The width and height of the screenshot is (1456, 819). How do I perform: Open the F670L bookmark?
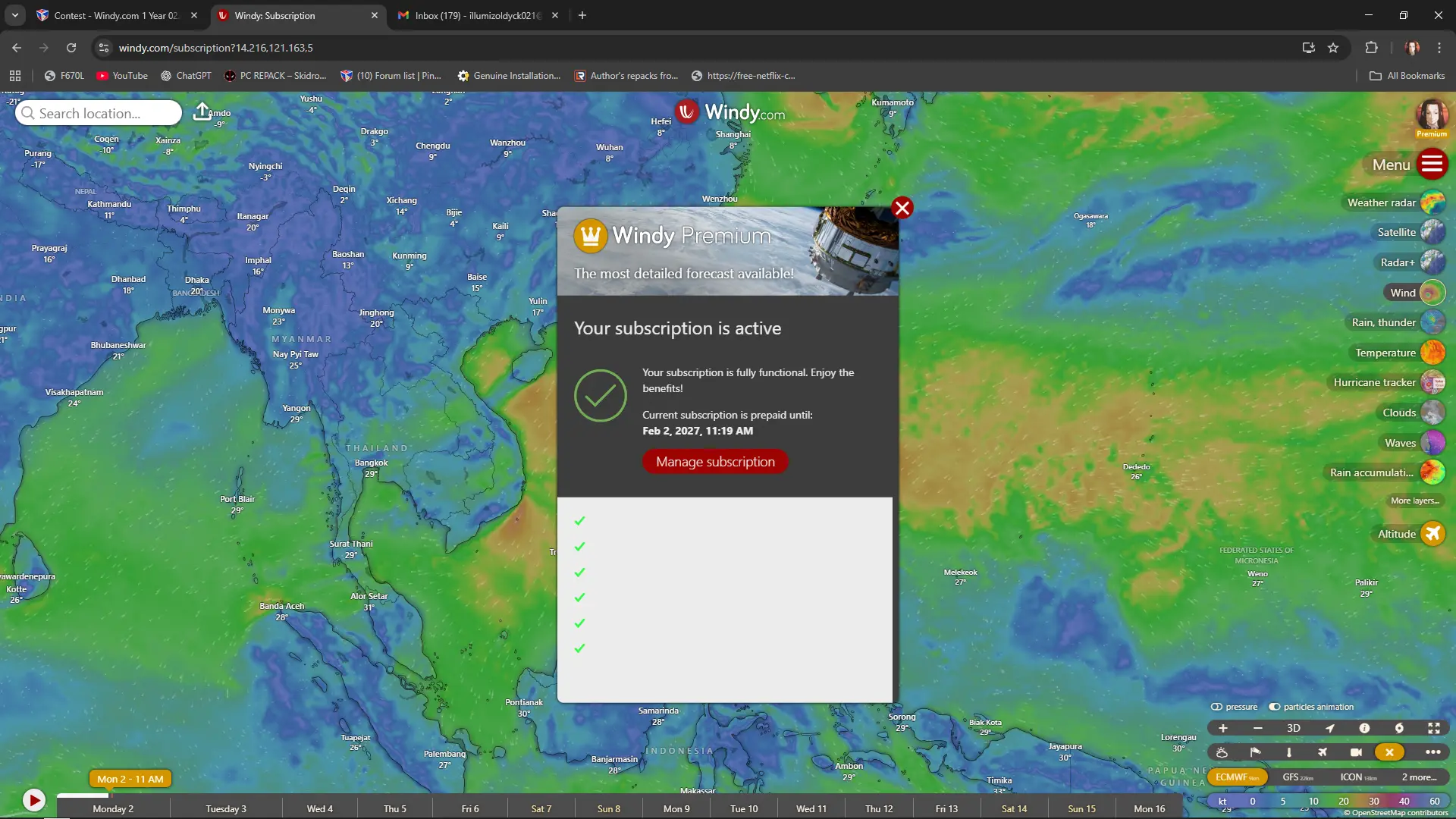[x=65, y=76]
